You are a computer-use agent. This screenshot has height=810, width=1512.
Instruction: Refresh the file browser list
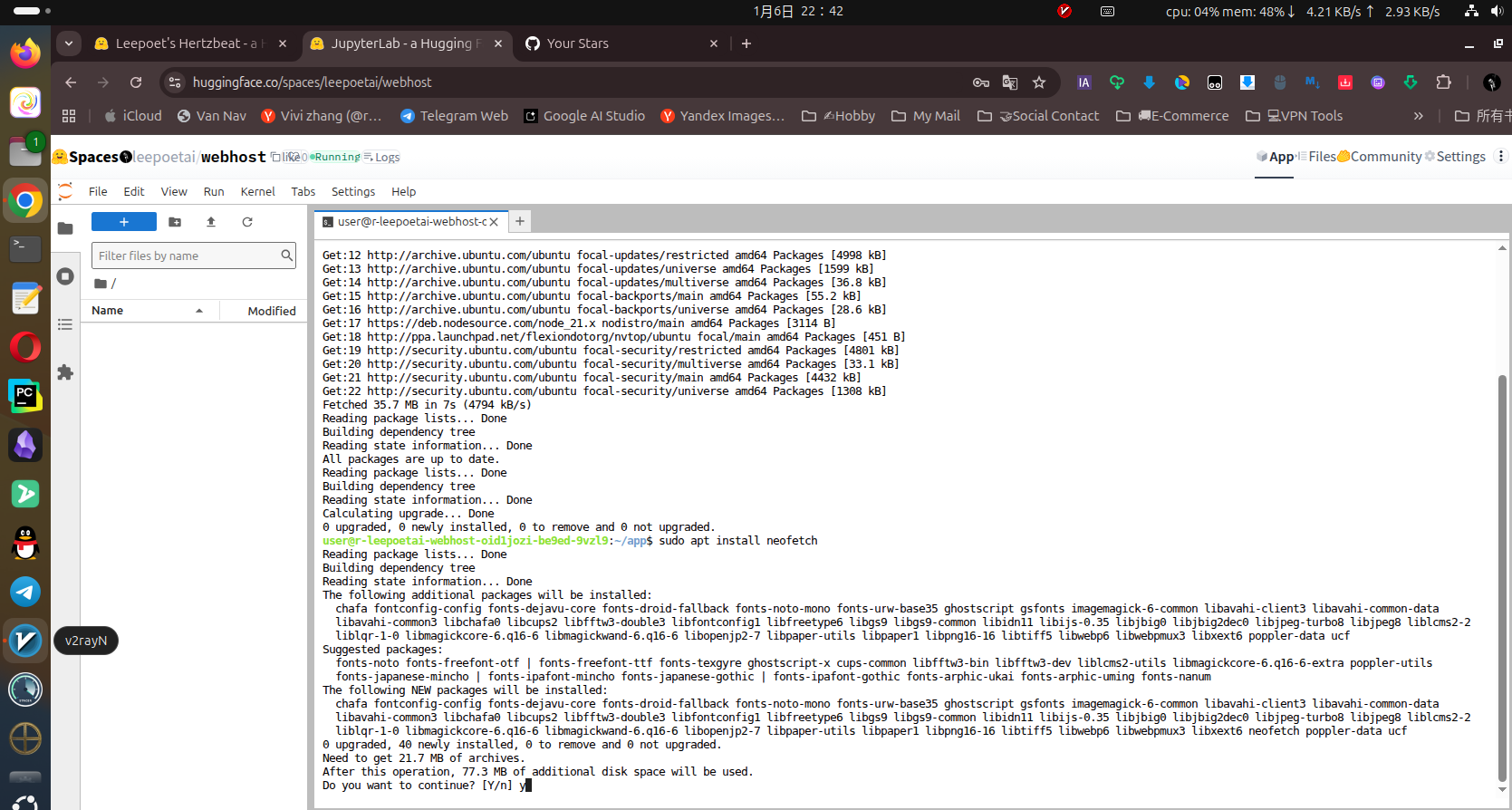(x=247, y=222)
